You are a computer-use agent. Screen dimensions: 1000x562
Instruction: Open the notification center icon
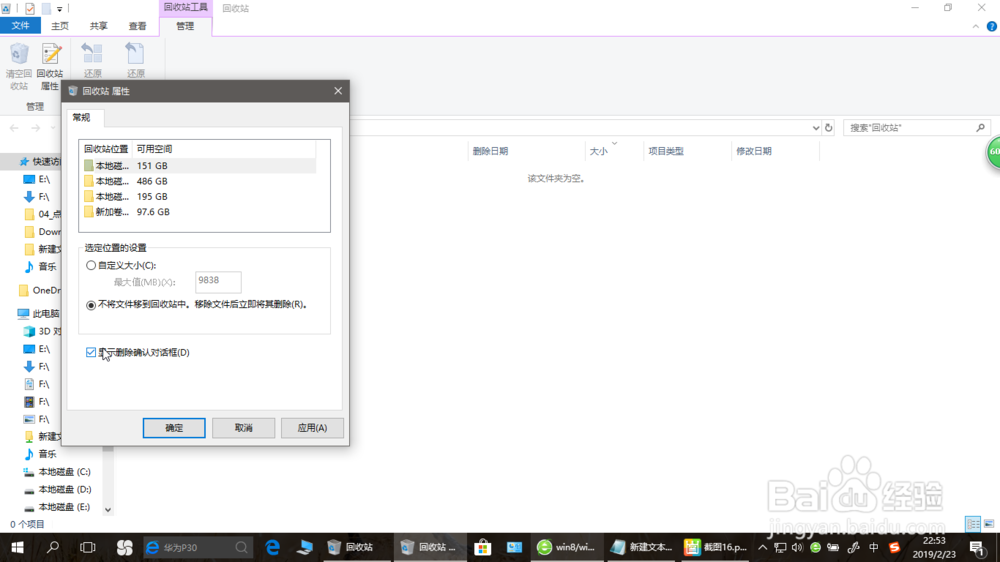coord(977,547)
